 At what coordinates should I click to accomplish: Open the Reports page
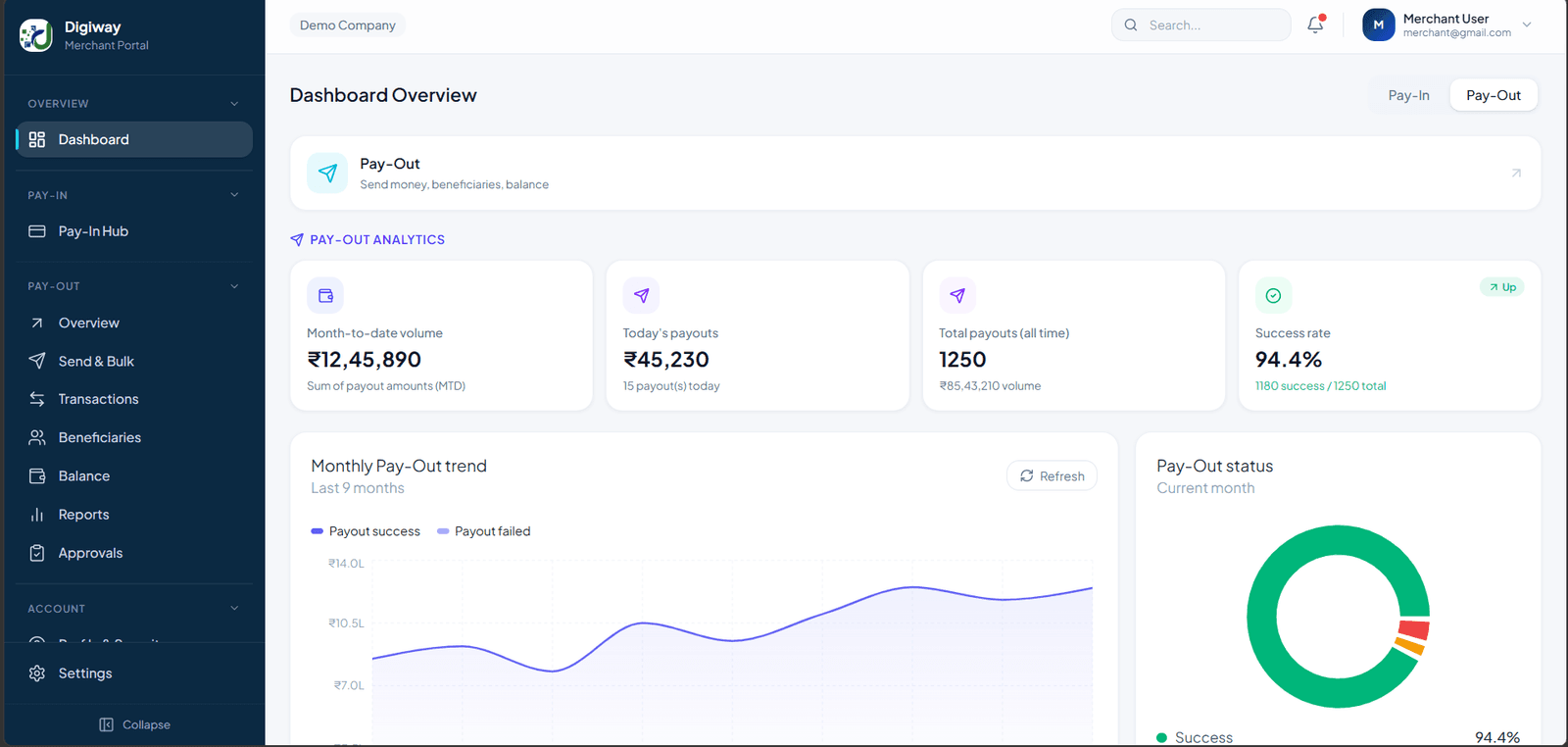(134, 515)
